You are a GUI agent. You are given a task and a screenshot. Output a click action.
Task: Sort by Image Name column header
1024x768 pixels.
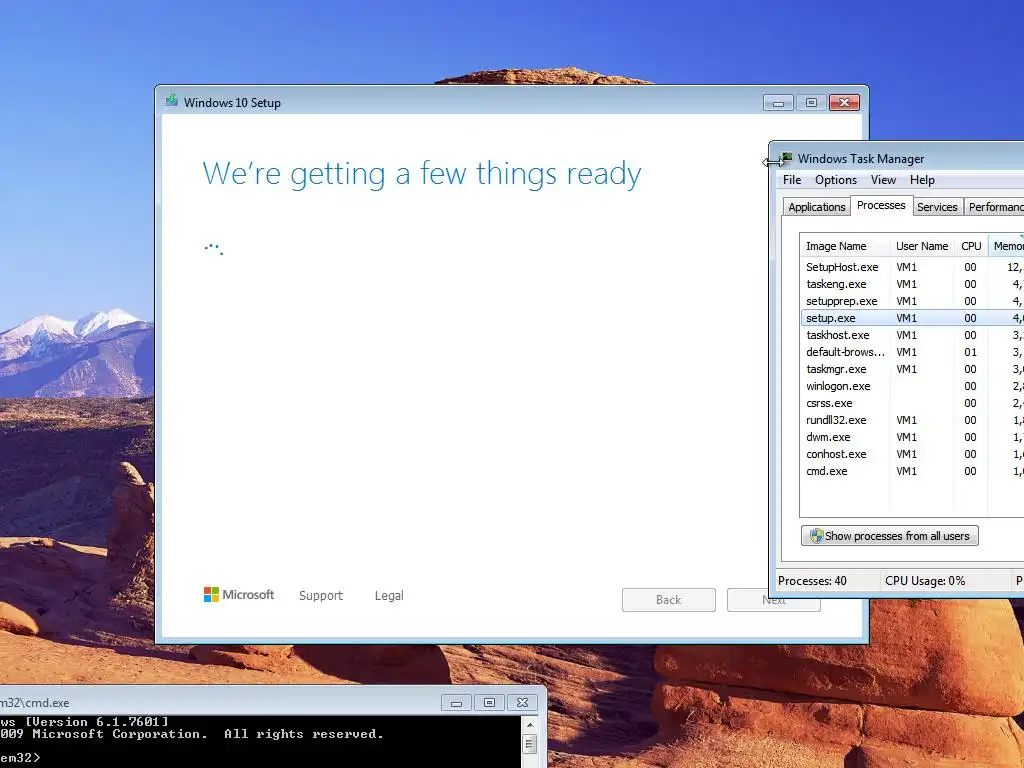[x=844, y=246]
